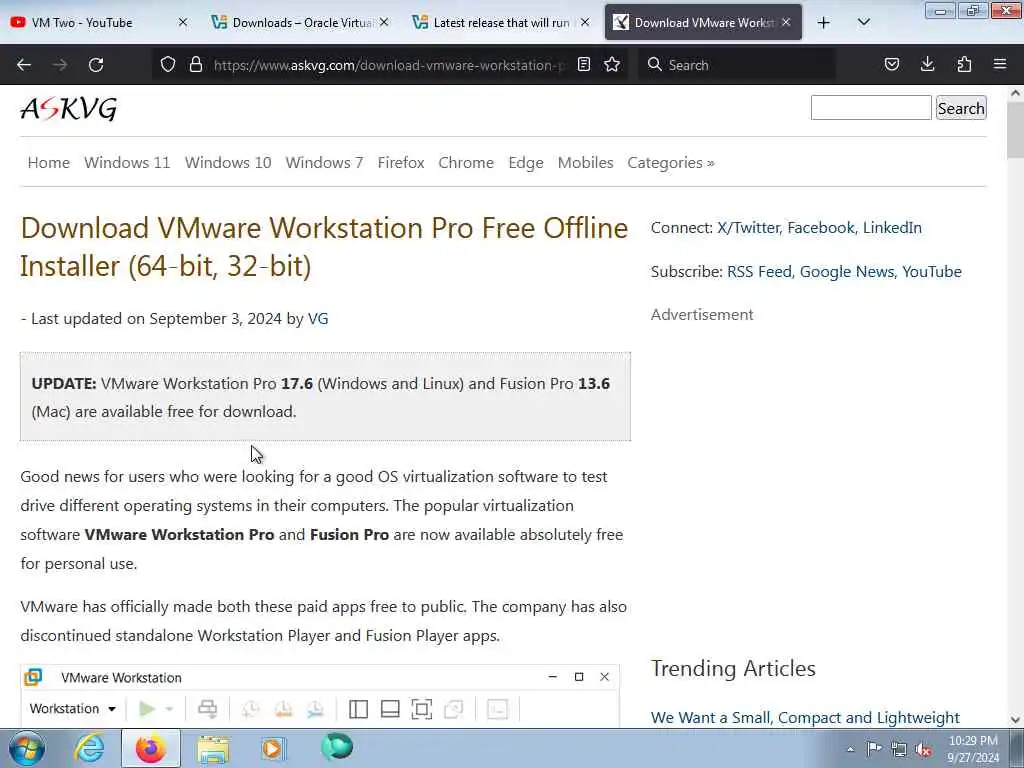Viewport: 1024px width, 768px height.
Task: Expand the Categories » menu
Action: [x=671, y=163]
